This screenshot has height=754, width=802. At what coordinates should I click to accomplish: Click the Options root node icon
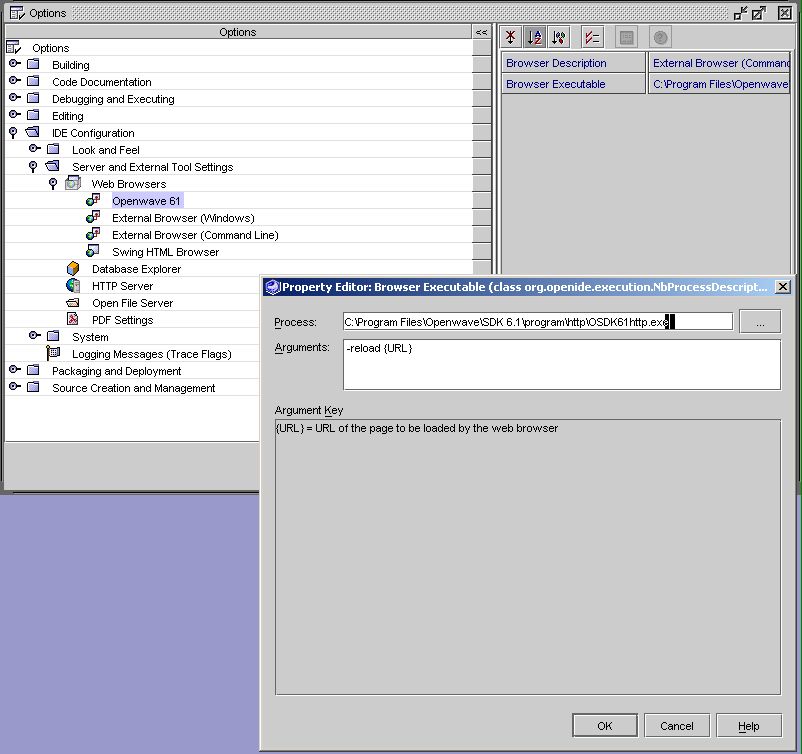point(14,48)
